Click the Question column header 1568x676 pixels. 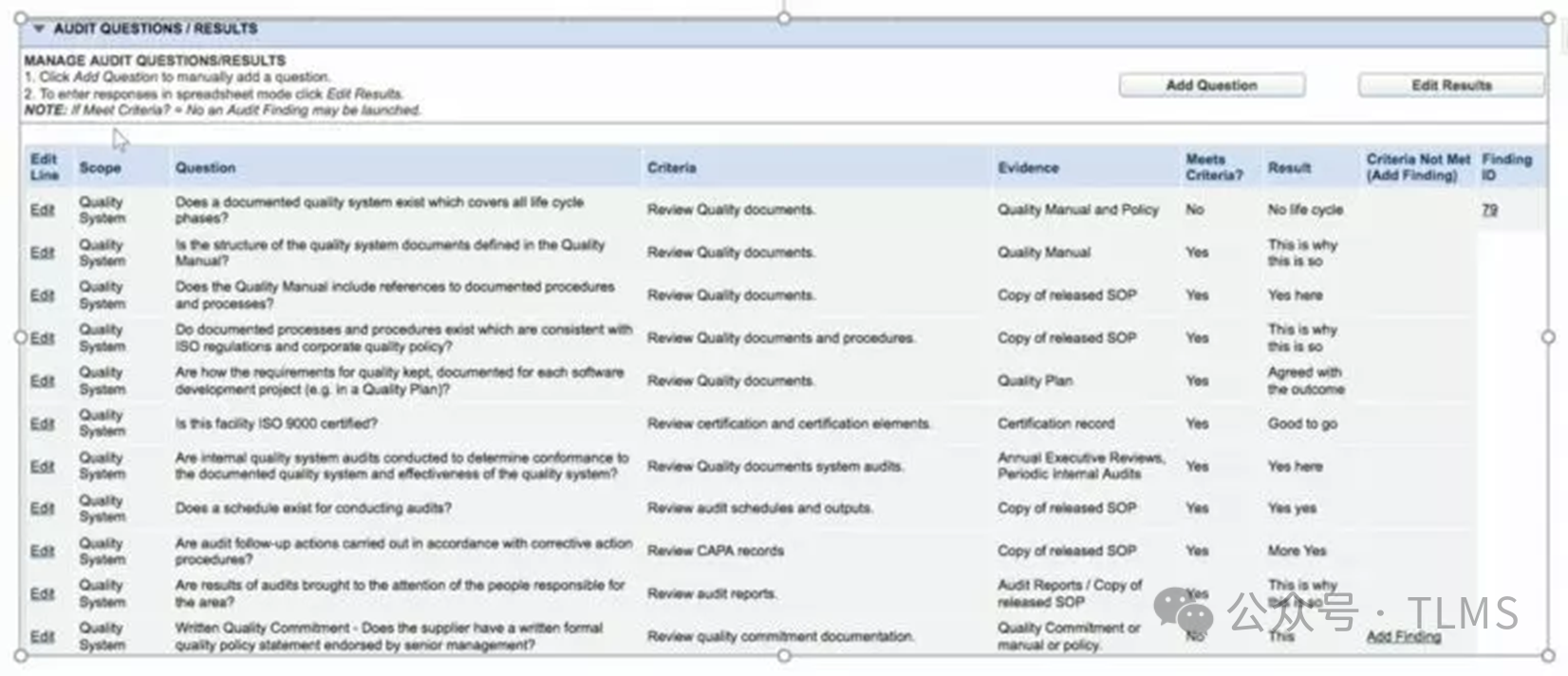click(x=205, y=168)
